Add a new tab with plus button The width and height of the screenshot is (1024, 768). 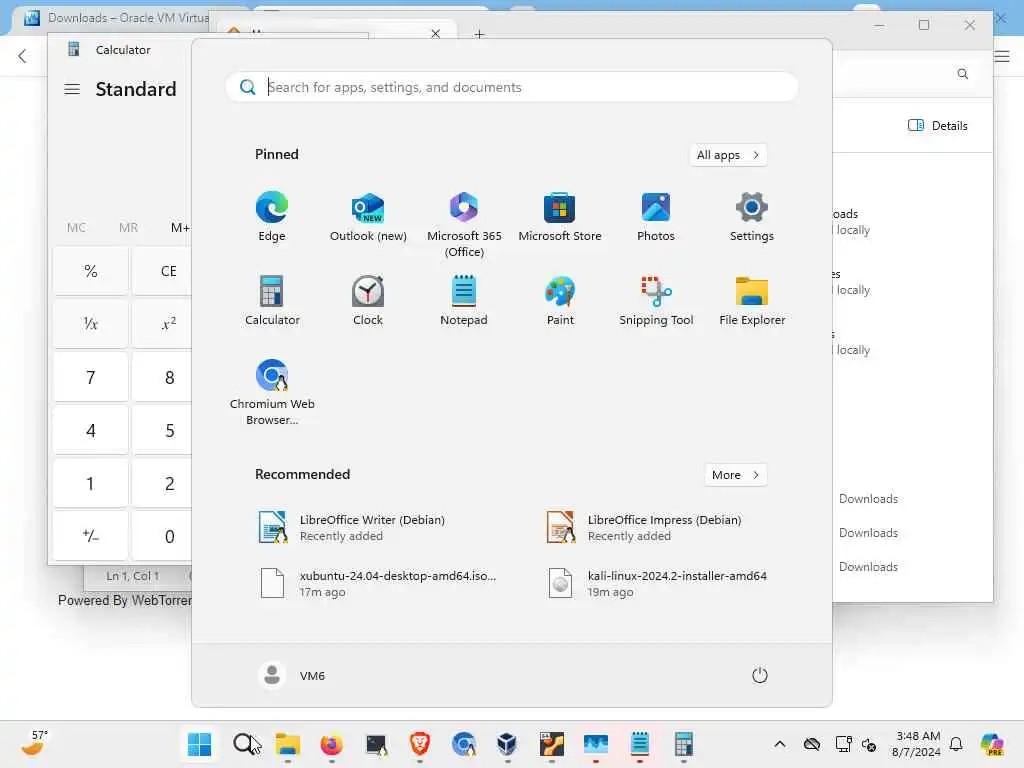tap(479, 34)
